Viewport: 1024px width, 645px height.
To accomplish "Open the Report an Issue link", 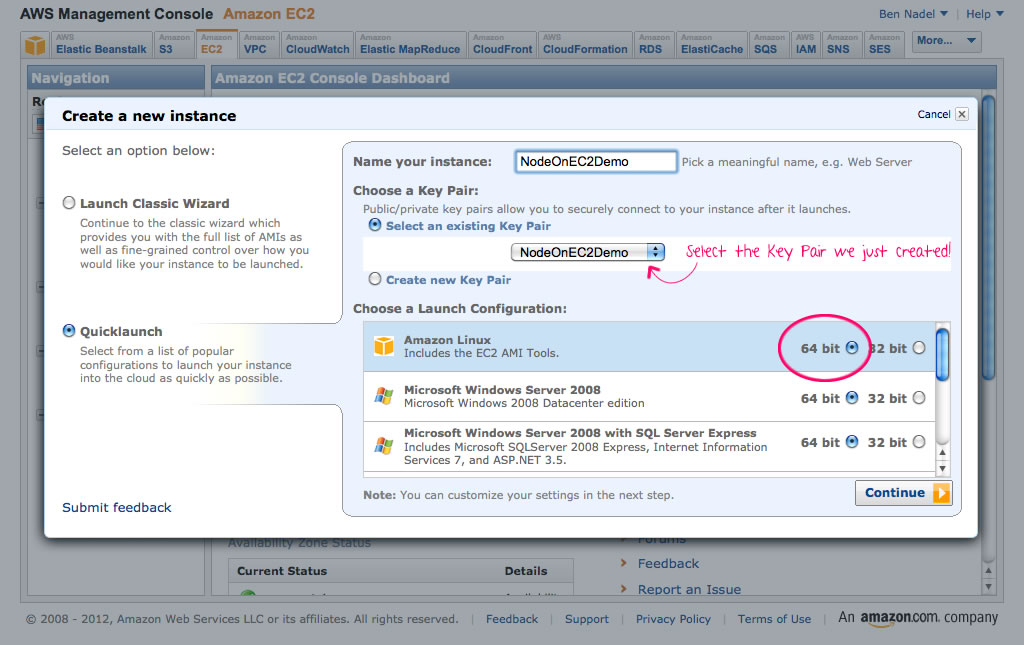I will [x=689, y=590].
